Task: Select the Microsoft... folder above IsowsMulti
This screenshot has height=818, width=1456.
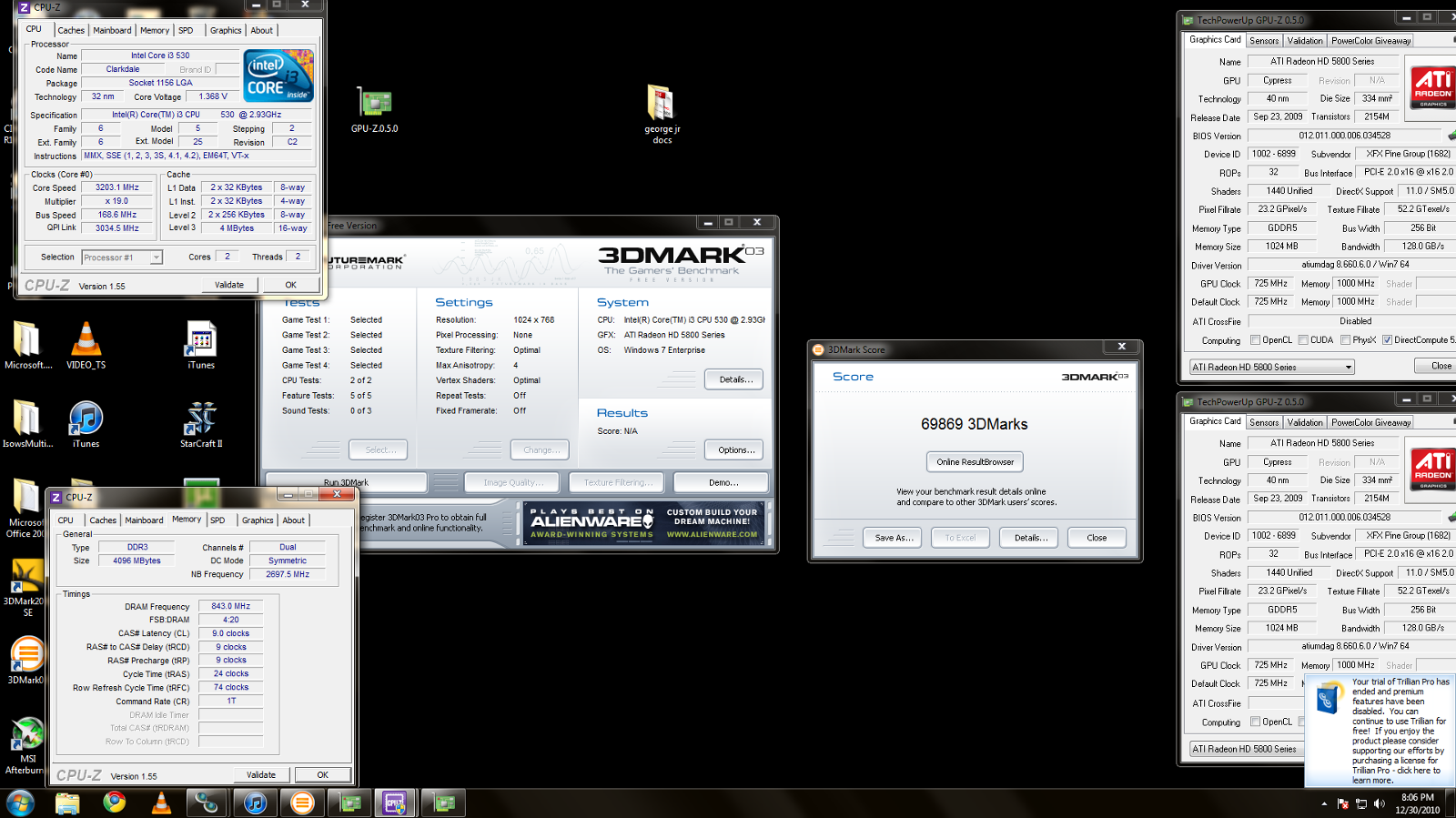Action: pyautogui.click(x=27, y=345)
